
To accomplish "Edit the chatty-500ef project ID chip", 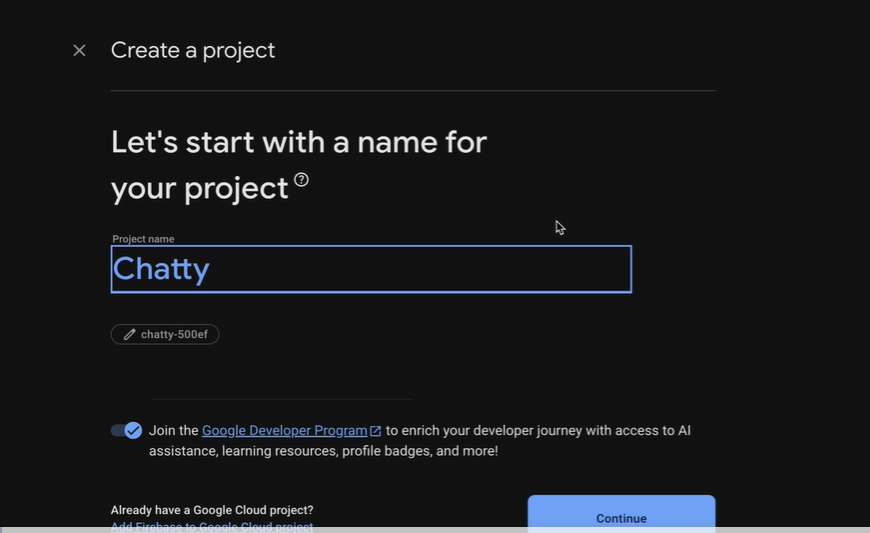I will [165, 334].
